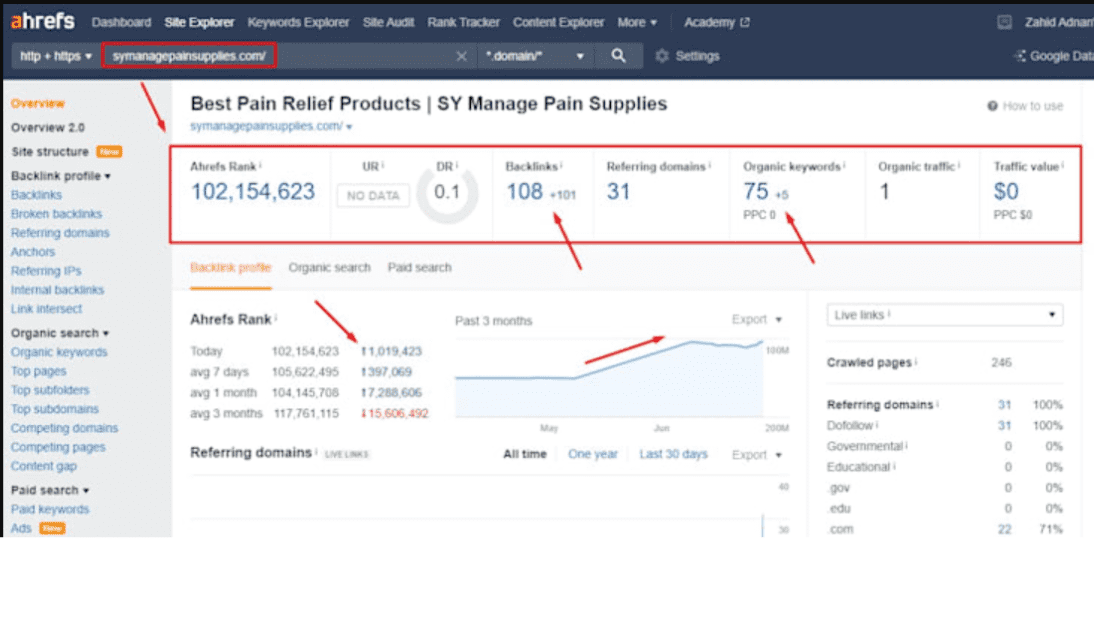This screenshot has width=1094, height=625.
Task: Open the More menu in top navigation
Action: point(637,22)
